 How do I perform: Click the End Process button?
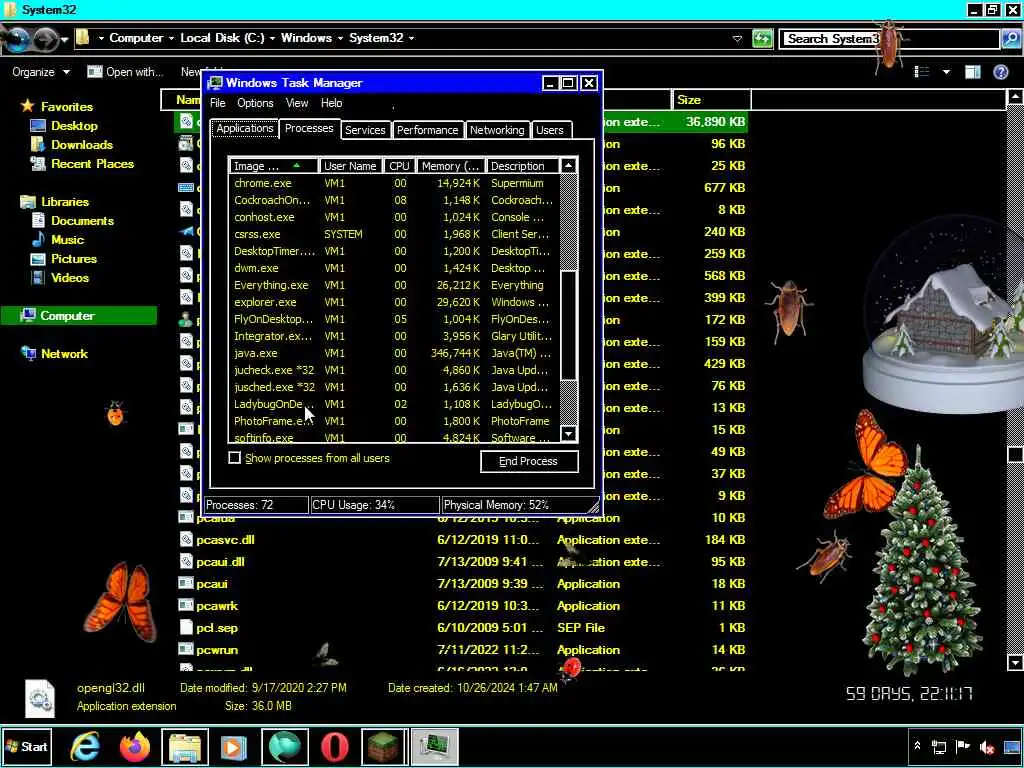[x=528, y=461]
